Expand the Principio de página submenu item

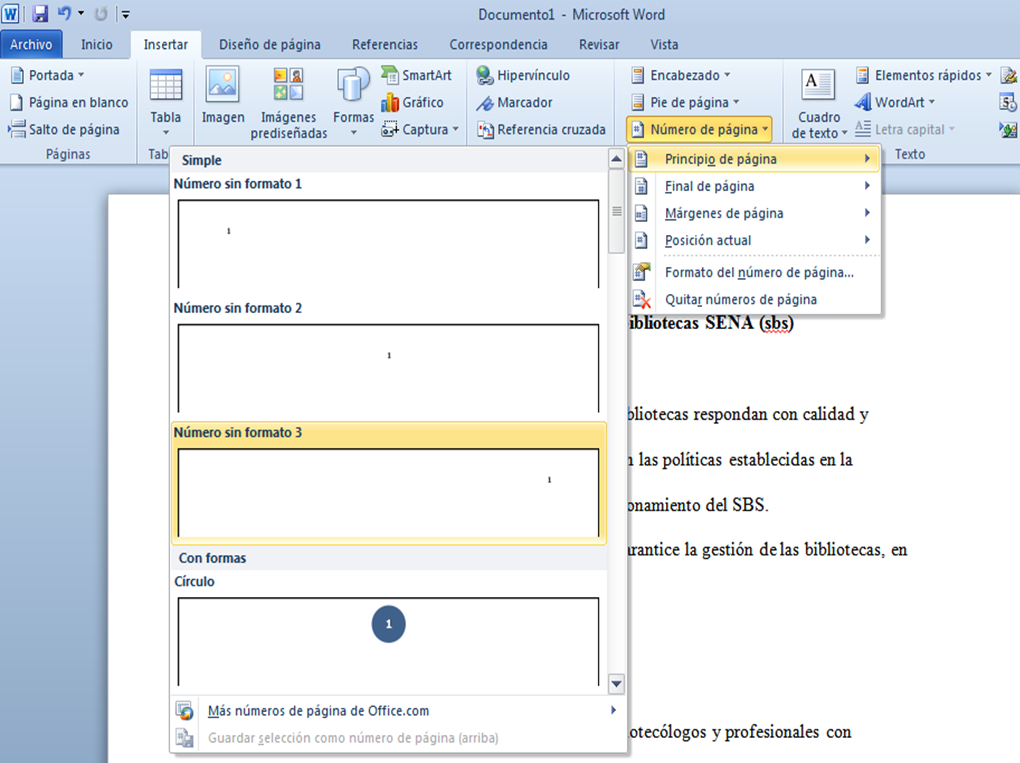755,159
